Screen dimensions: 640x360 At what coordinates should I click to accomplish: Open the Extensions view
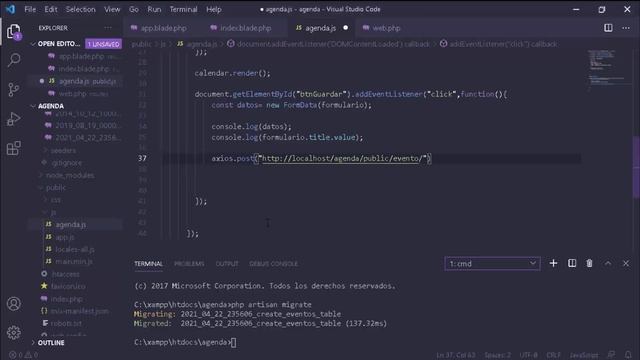(13, 148)
